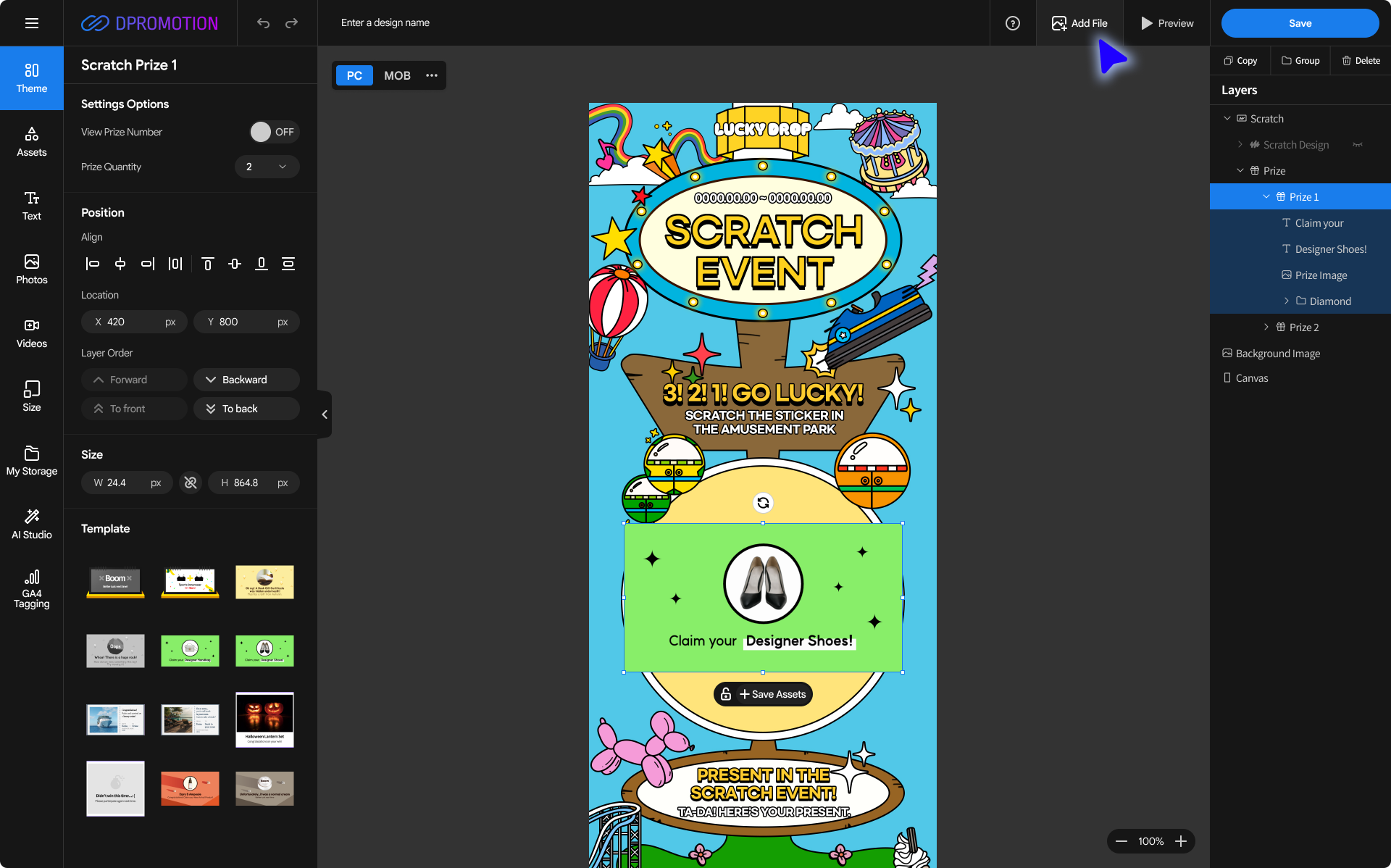Open the Assets sidebar tab
The image size is (1391, 868).
pyautogui.click(x=32, y=142)
